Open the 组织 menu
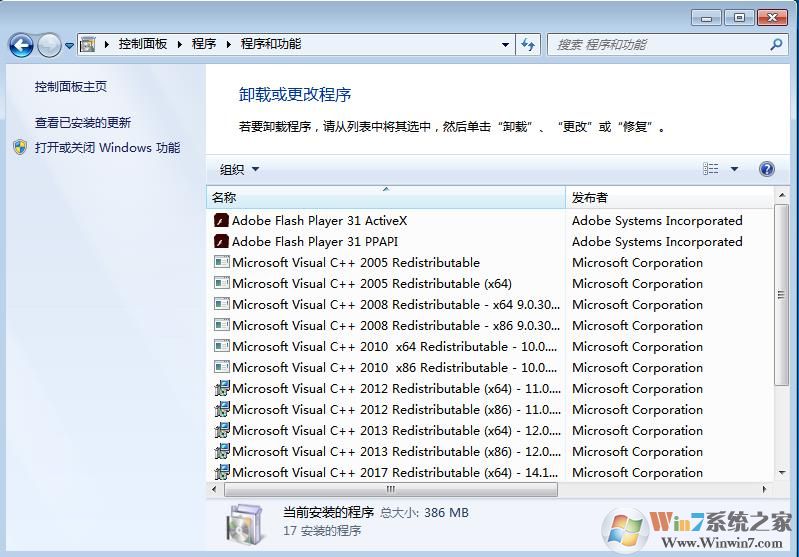The height and width of the screenshot is (557, 799). 239,169
